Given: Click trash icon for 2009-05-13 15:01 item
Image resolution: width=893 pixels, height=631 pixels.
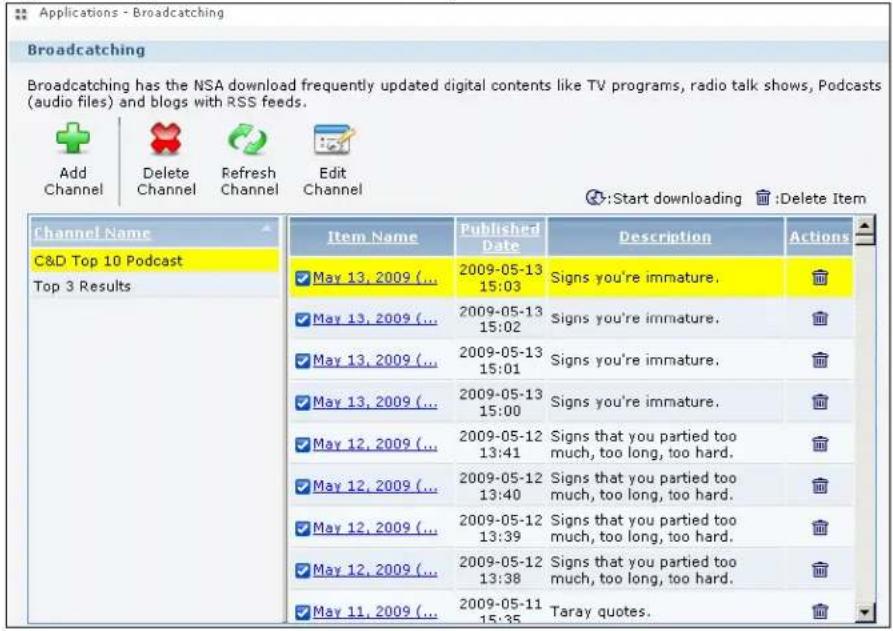Looking at the screenshot, I should (x=820, y=360).
